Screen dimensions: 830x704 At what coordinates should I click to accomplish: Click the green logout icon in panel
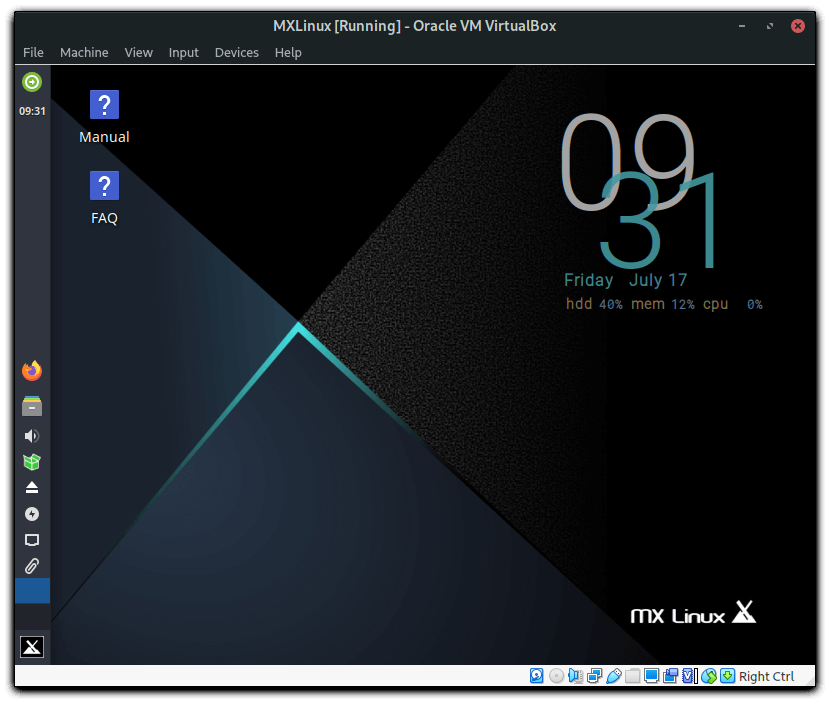click(32, 82)
